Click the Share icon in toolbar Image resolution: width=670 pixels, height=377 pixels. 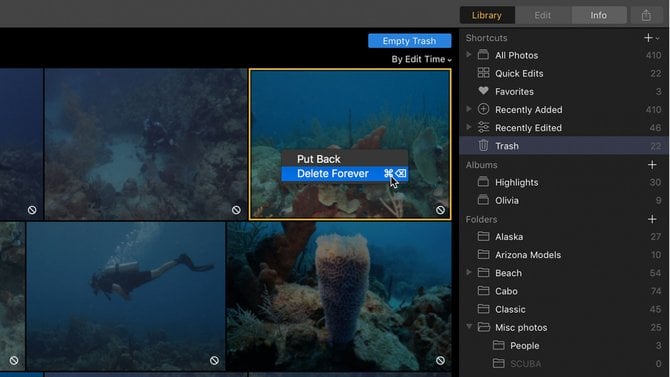[x=646, y=15]
